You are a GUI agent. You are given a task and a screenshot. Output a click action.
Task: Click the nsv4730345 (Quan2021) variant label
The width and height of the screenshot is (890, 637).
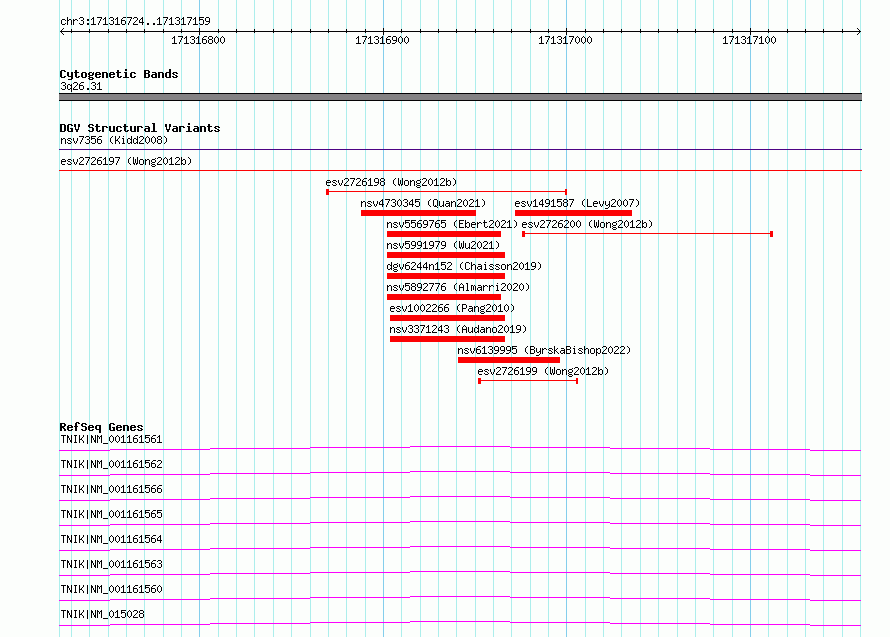423,203
